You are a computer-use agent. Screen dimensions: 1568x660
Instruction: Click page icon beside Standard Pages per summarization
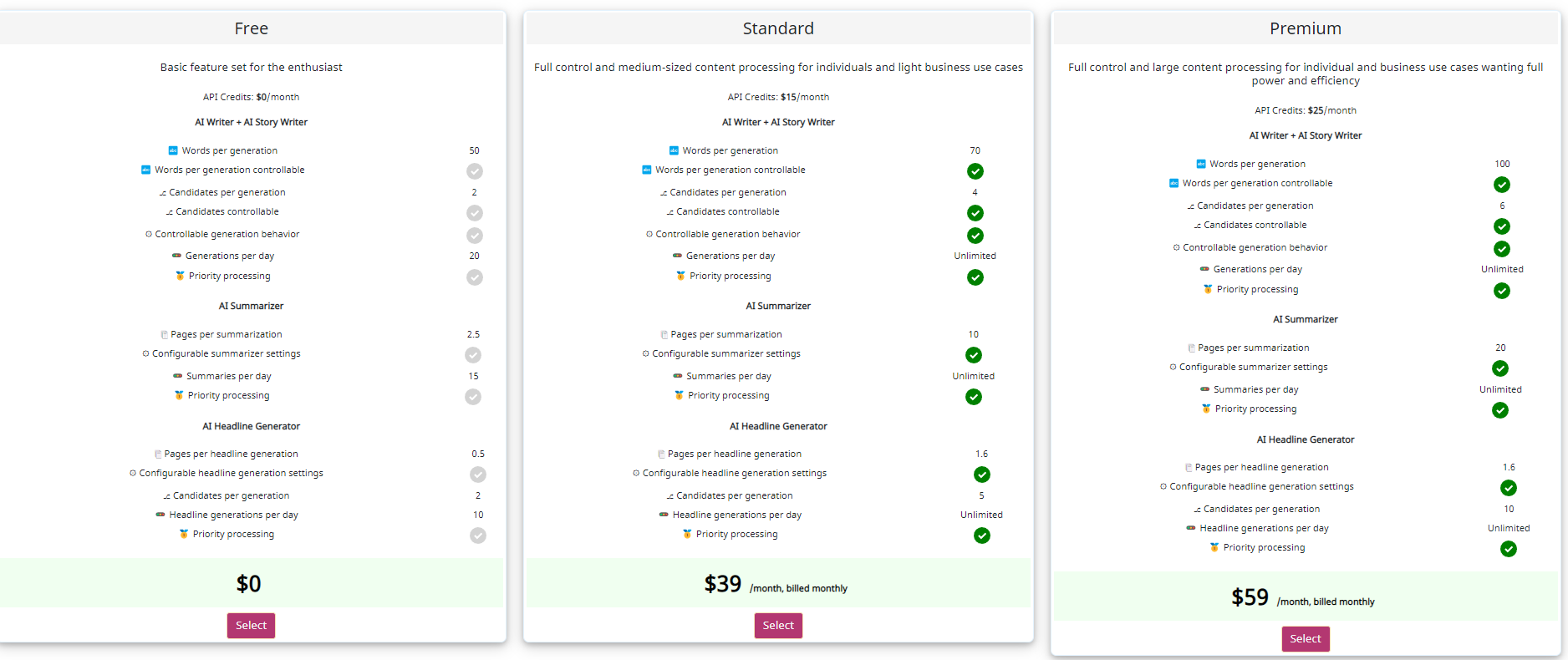click(664, 334)
